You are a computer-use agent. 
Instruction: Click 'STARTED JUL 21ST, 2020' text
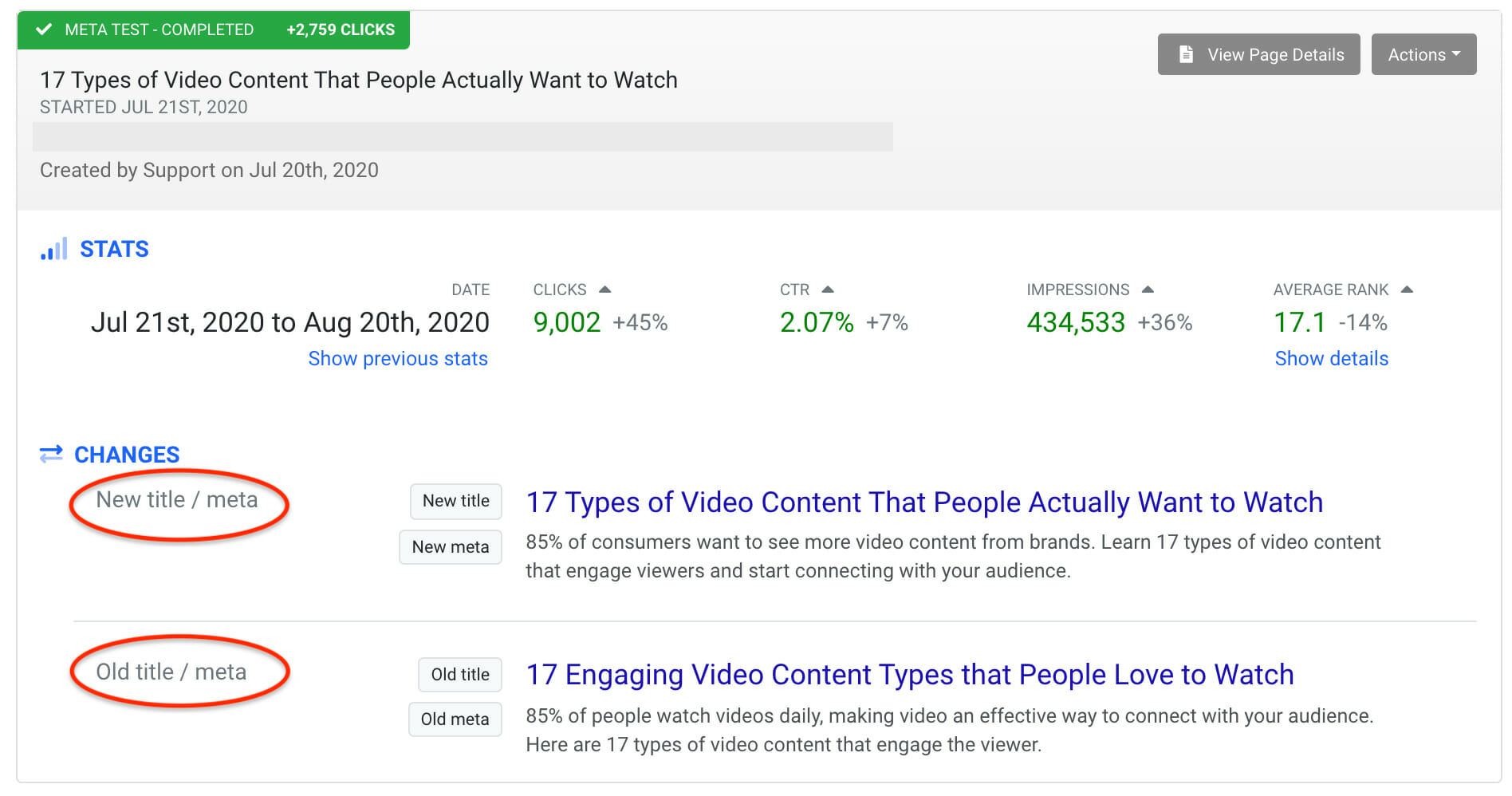click(144, 107)
